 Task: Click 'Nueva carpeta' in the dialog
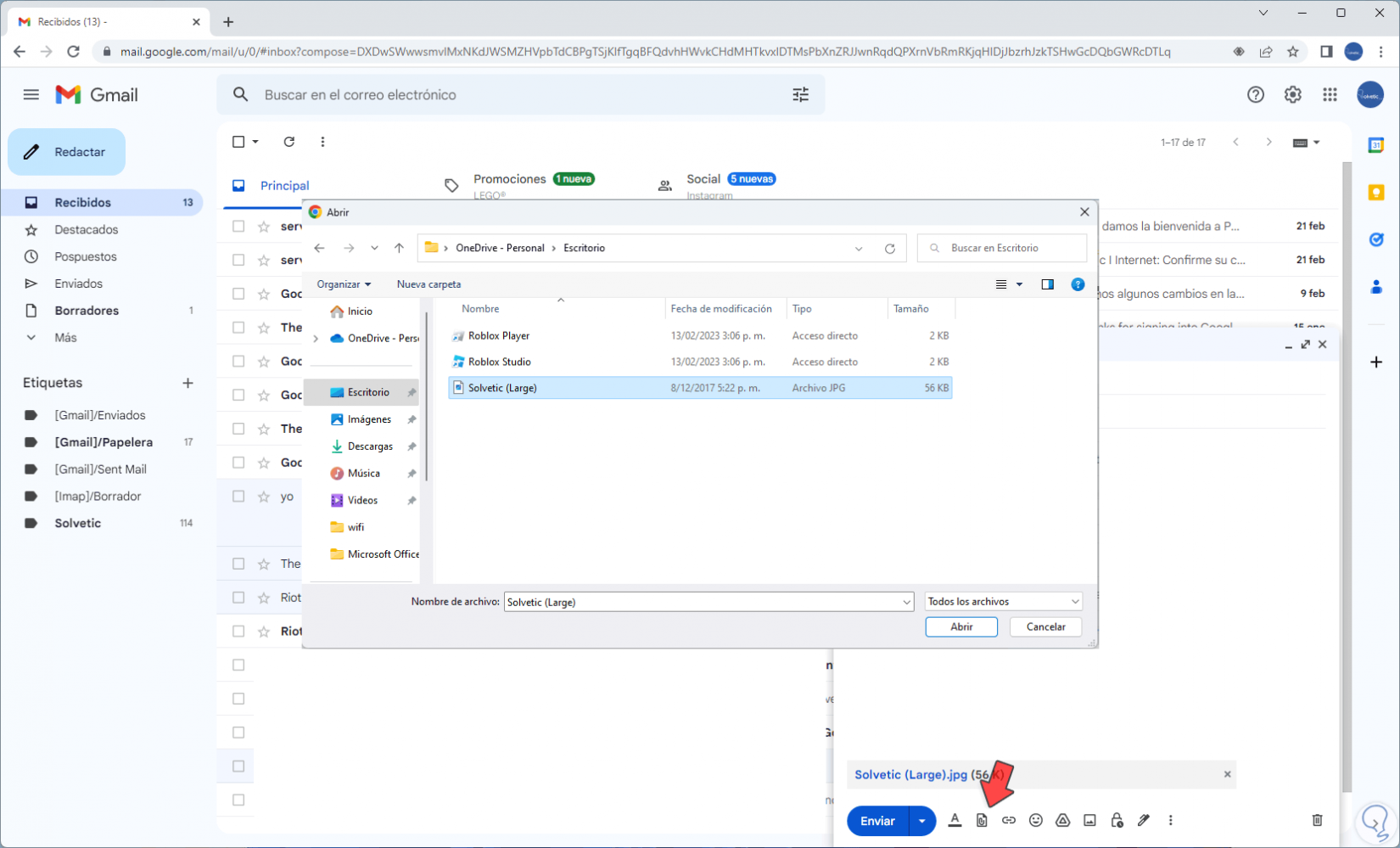click(428, 284)
